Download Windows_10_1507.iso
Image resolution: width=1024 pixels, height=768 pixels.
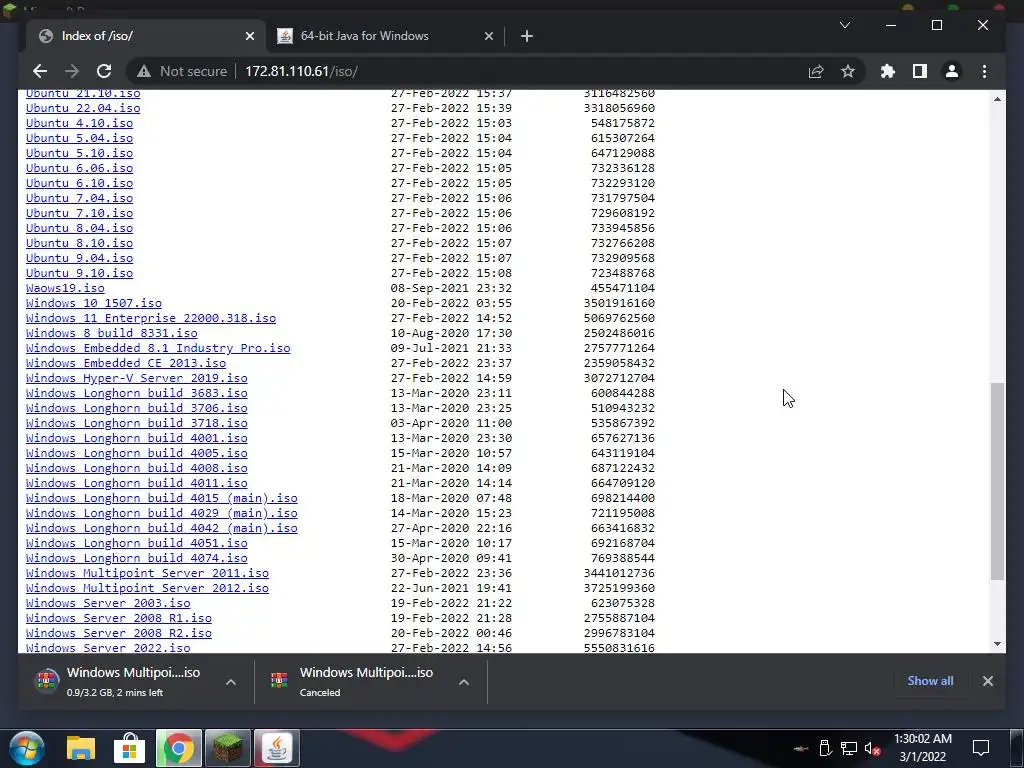pyautogui.click(x=93, y=304)
